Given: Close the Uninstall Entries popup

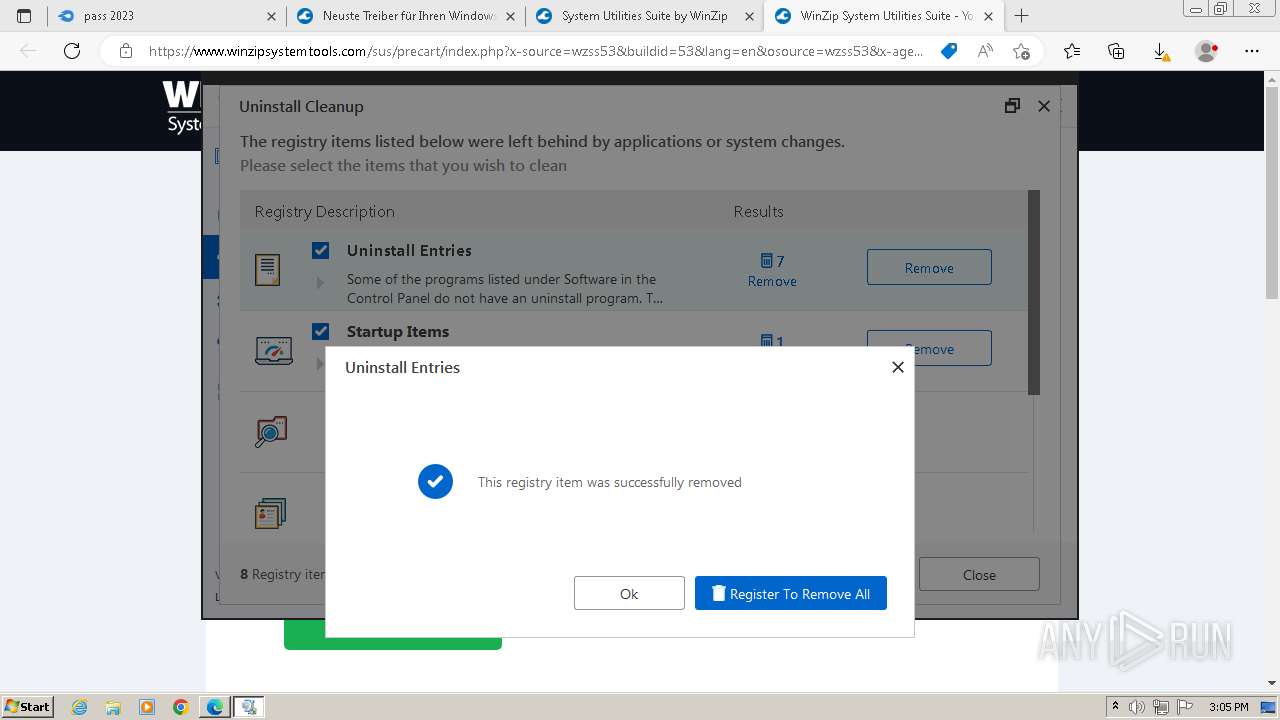Looking at the screenshot, I should pyautogui.click(x=898, y=367).
